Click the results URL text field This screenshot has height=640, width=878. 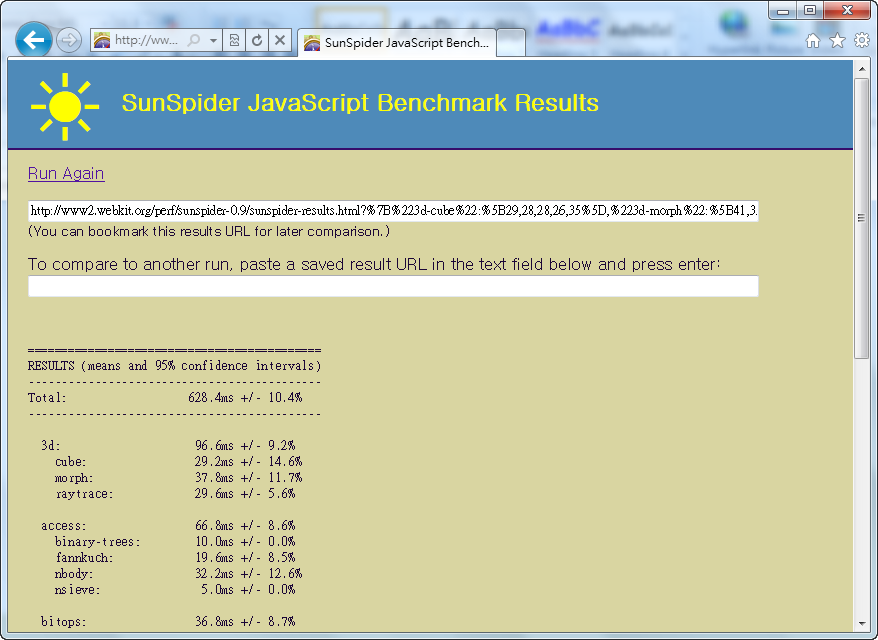393,211
